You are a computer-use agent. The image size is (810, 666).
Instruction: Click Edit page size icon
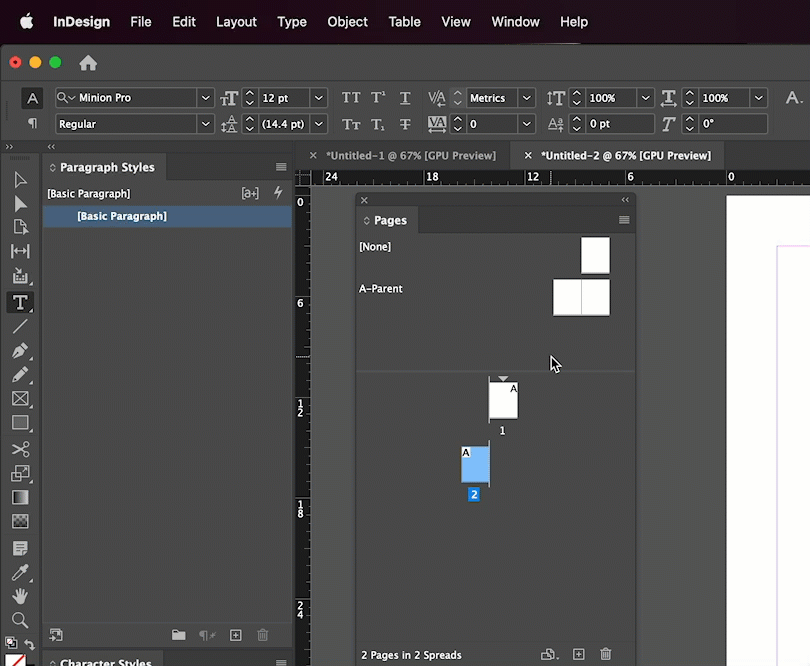pos(550,655)
